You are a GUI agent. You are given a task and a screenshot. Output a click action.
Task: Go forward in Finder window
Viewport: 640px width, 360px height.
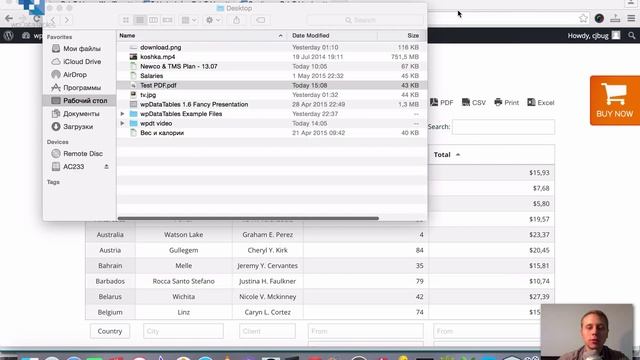tap(67, 20)
